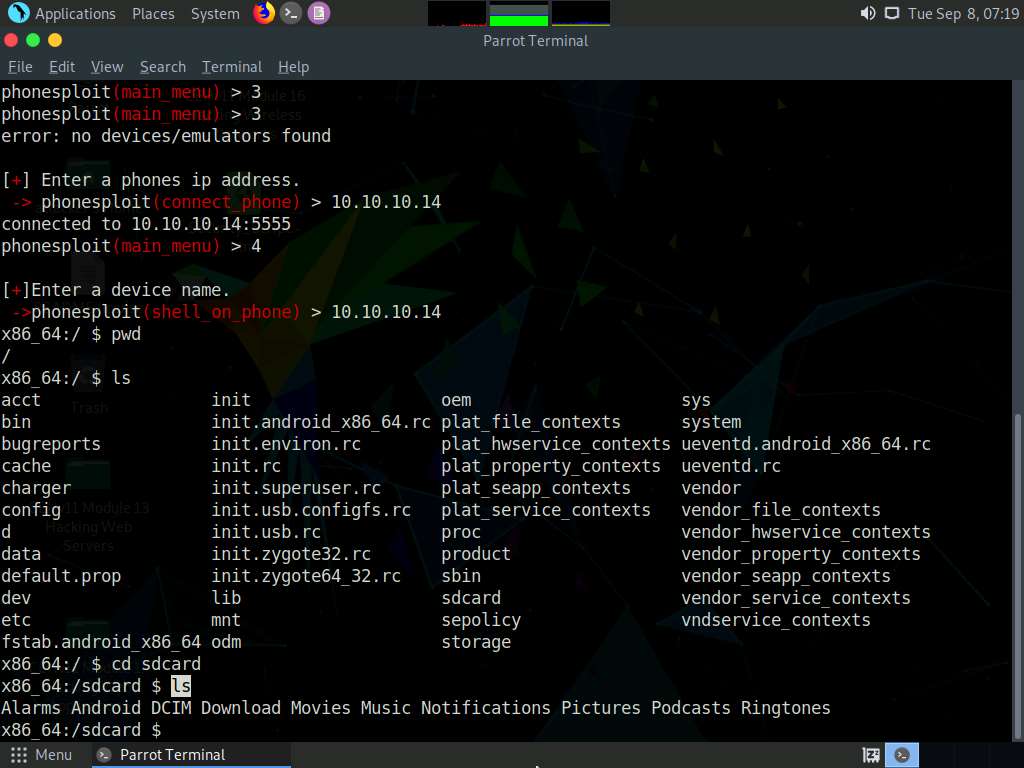The width and height of the screenshot is (1024, 768).
Task: Open the Places menu
Action: tap(152, 13)
